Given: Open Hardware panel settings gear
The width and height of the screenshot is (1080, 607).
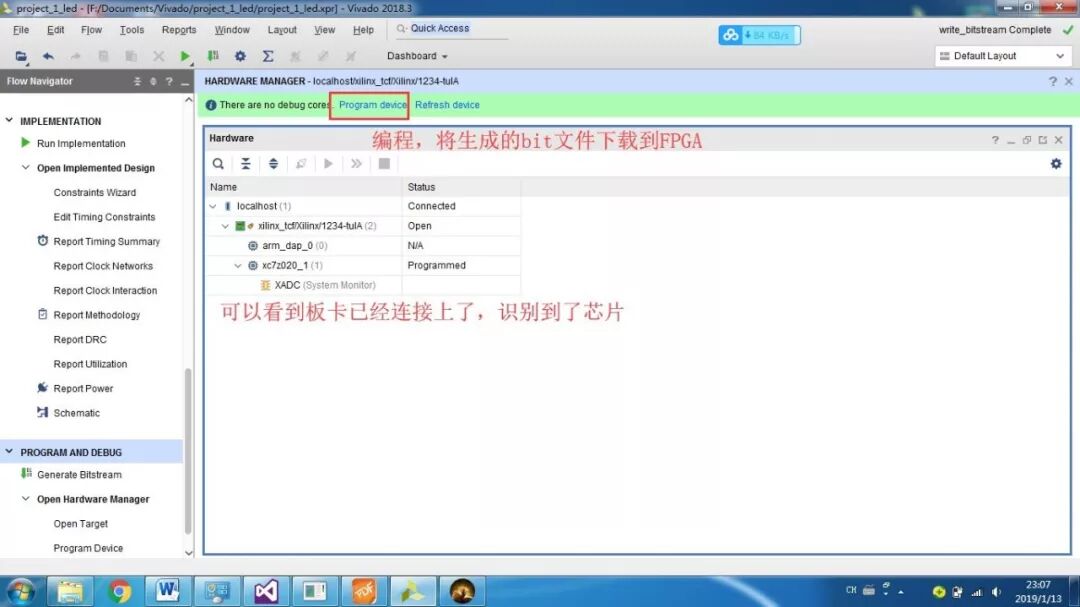Looking at the screenshot, I should (x=1056, y=163).
